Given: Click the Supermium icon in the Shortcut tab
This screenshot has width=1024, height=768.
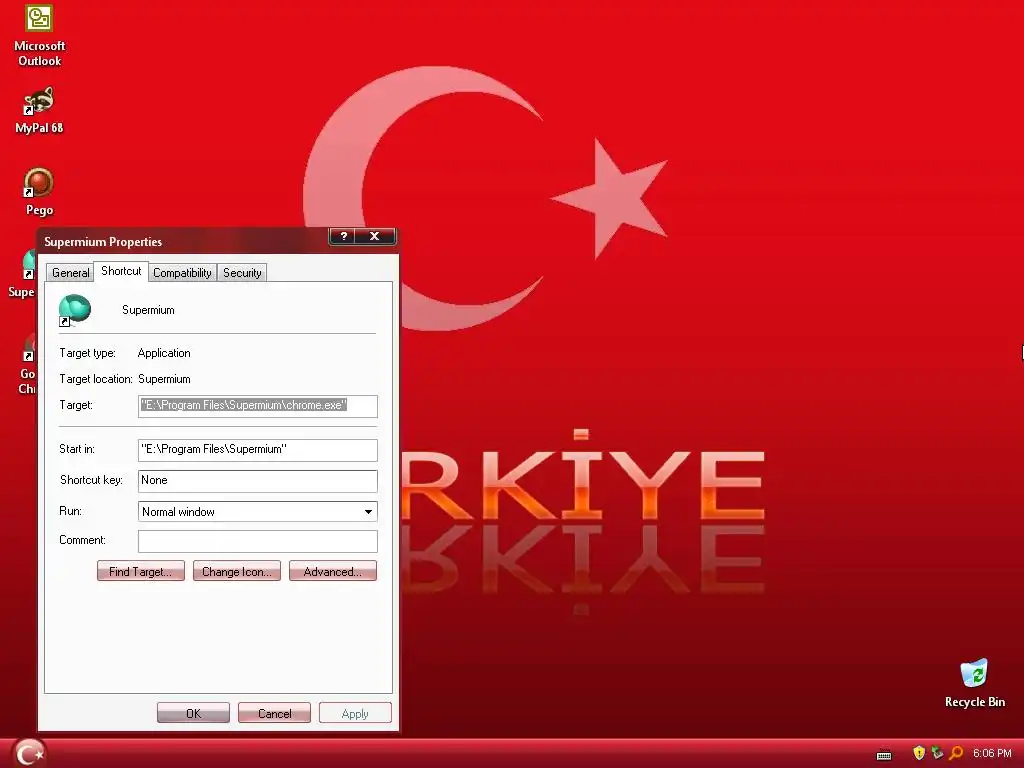Looking at the screenshot, I should [x=74, y=310].
